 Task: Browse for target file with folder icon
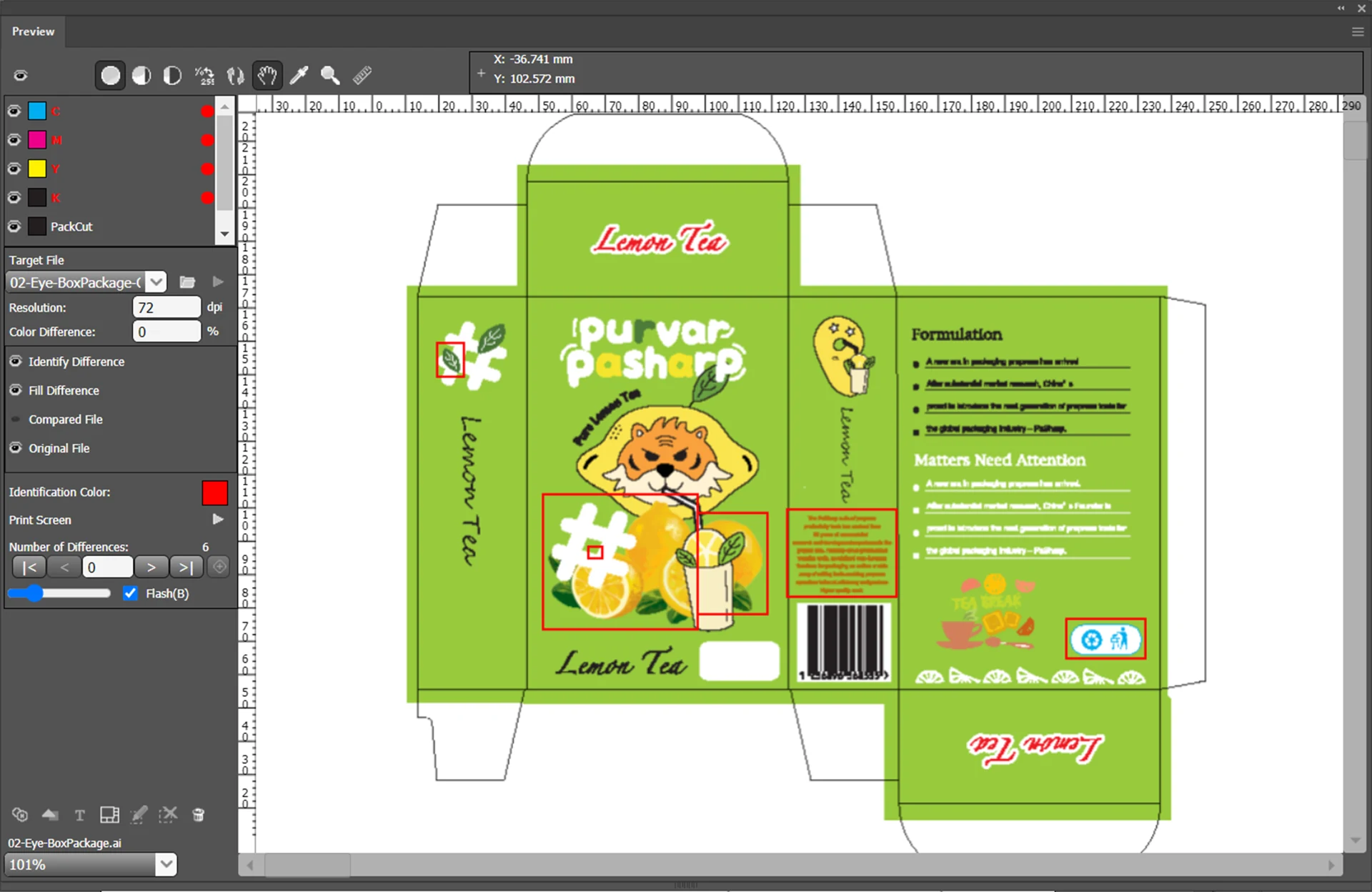click(187, 282)
